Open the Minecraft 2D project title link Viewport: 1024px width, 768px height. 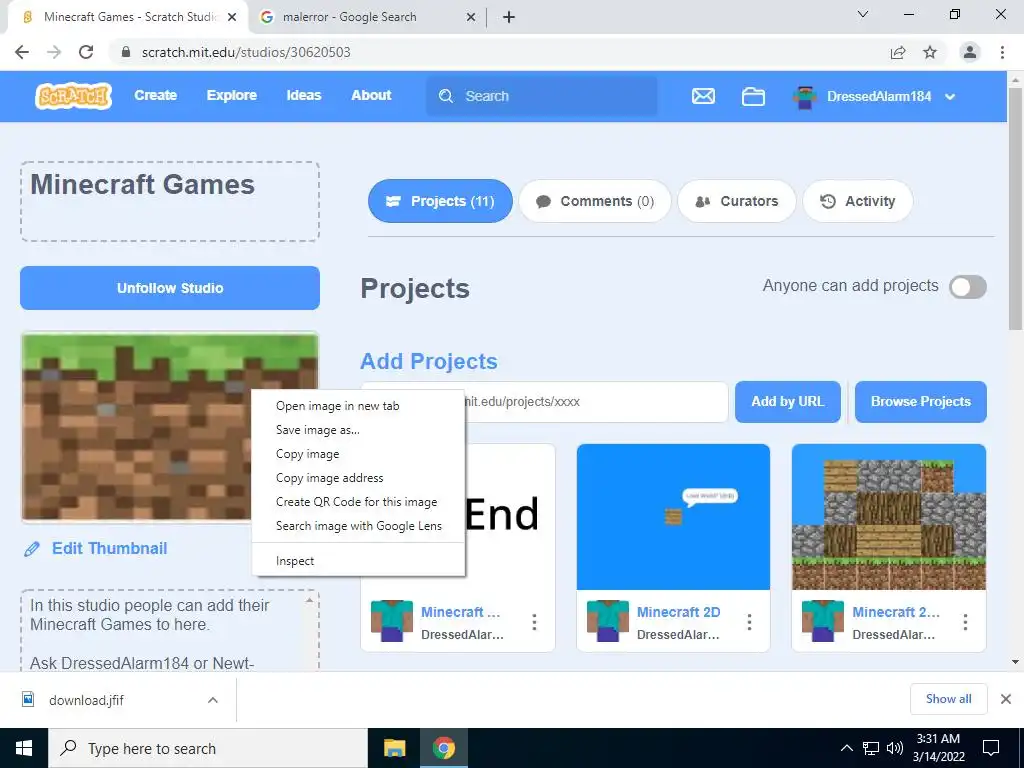click(x=679, y=612)
